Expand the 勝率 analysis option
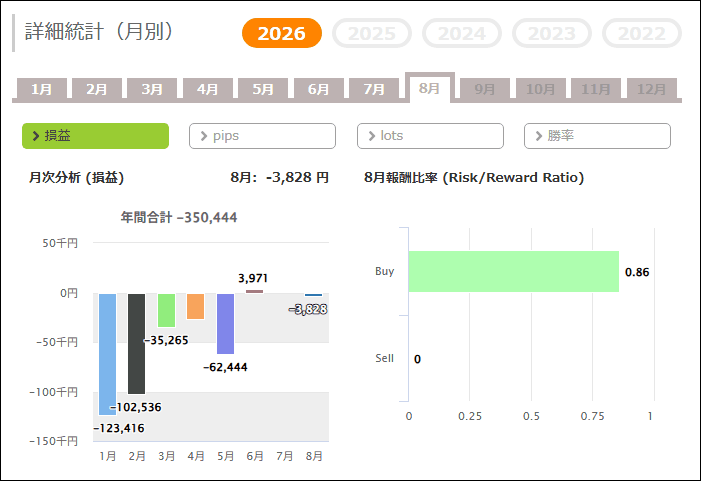Image resolution: width=701 pixels, height=481 pixels. pos(597,136)
